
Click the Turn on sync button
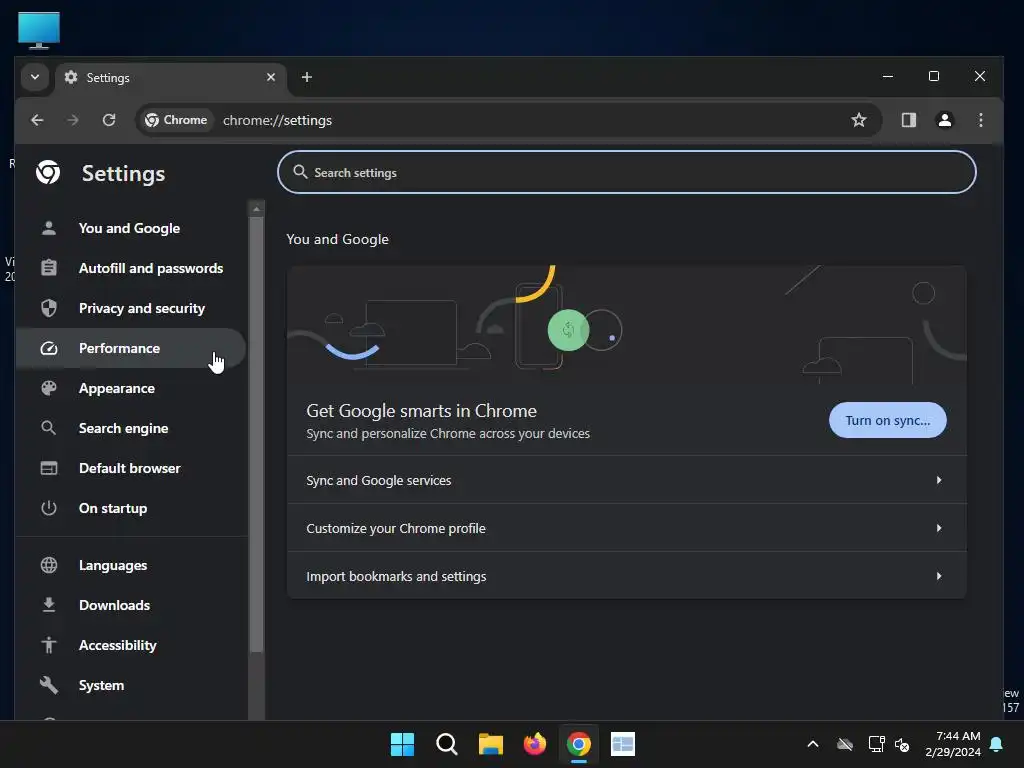point(888,421)
